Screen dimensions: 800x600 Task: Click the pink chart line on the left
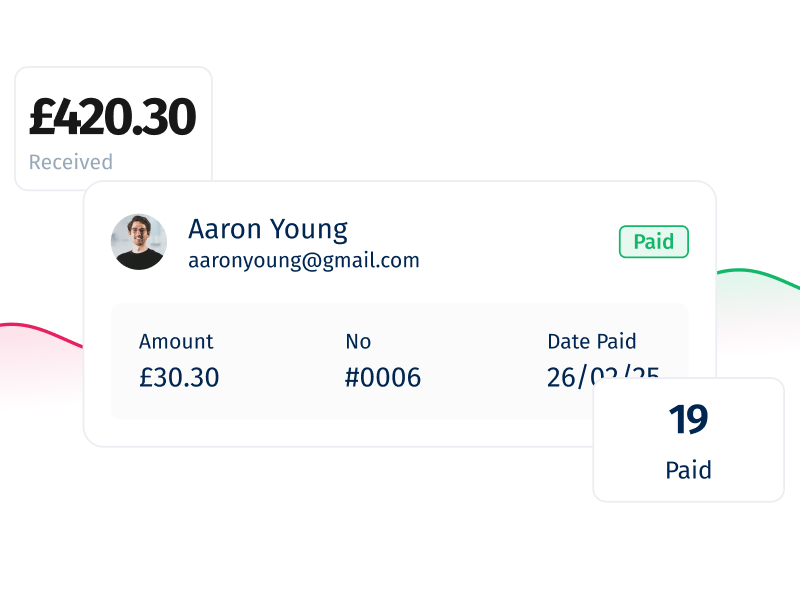point(41,332)
